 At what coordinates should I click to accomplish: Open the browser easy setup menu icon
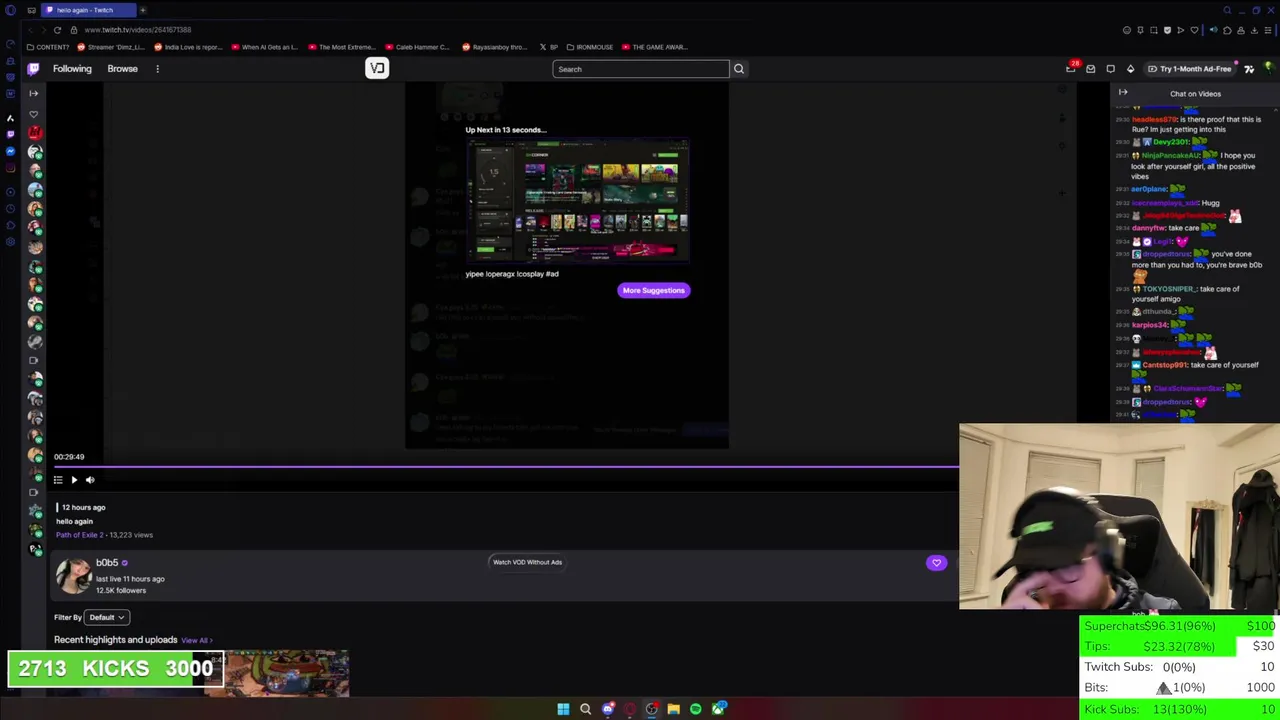pyautogui.click(x=1267, y=30)
